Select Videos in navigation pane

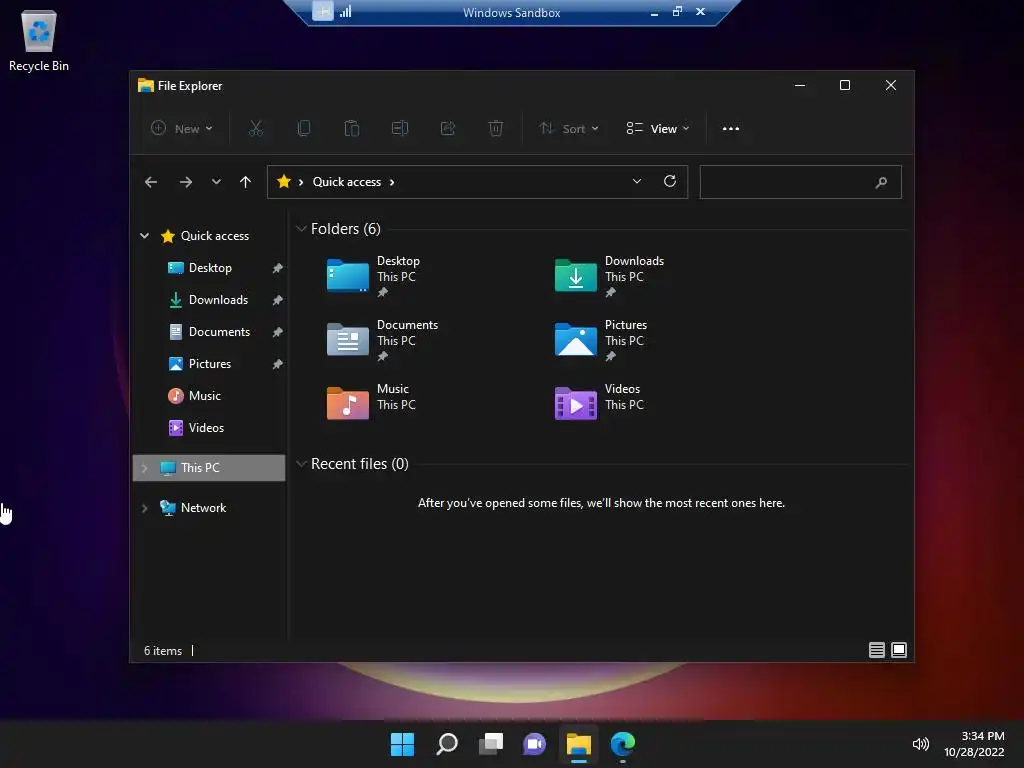tap(206, 428)
